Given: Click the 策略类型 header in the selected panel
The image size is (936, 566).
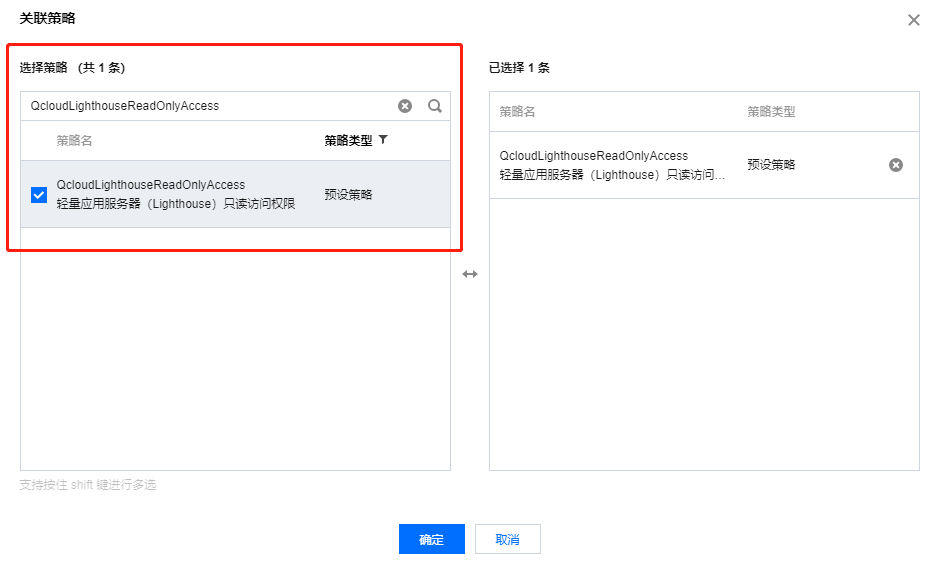Looking at the screenshot, I should [x=771, y=112].
